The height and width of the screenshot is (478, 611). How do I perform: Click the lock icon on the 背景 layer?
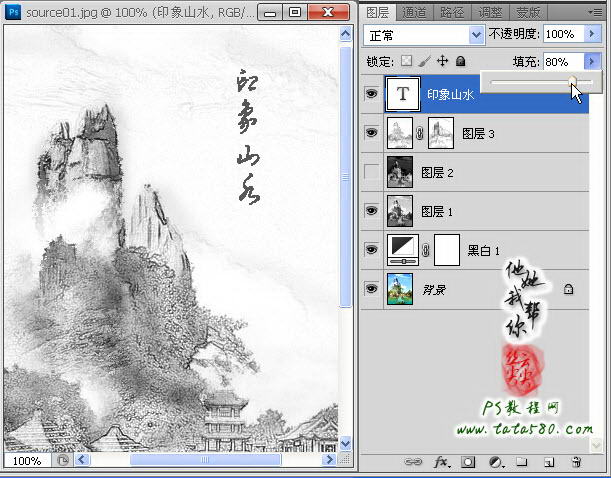point(569,289)
